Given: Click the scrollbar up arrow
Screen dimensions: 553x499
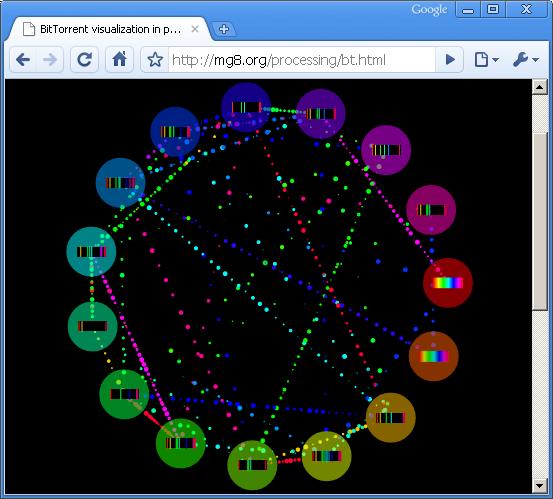Looking at the screenshot, I should (x=540, y=86).
